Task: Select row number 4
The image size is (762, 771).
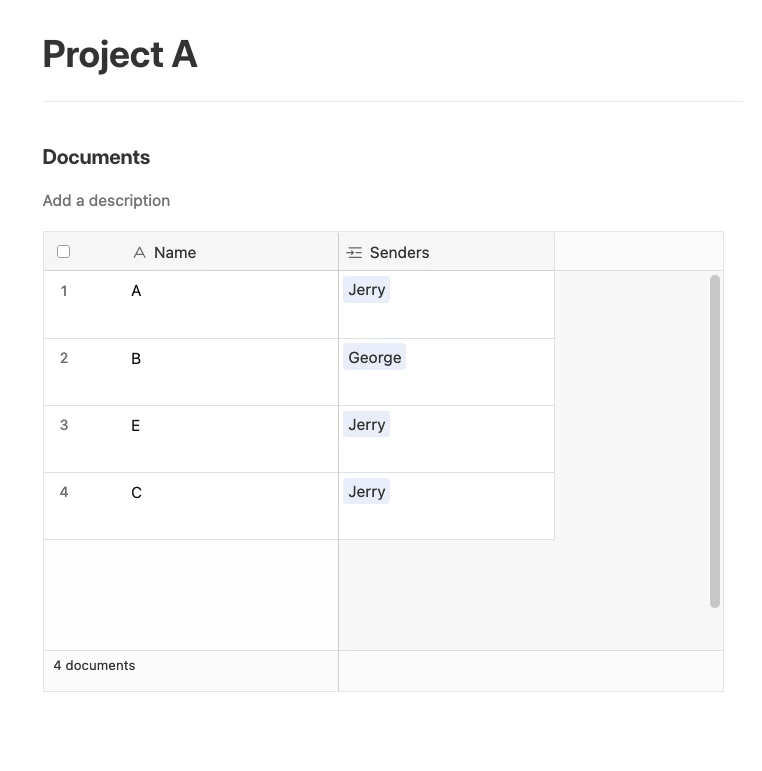Action: click(64, 492)
